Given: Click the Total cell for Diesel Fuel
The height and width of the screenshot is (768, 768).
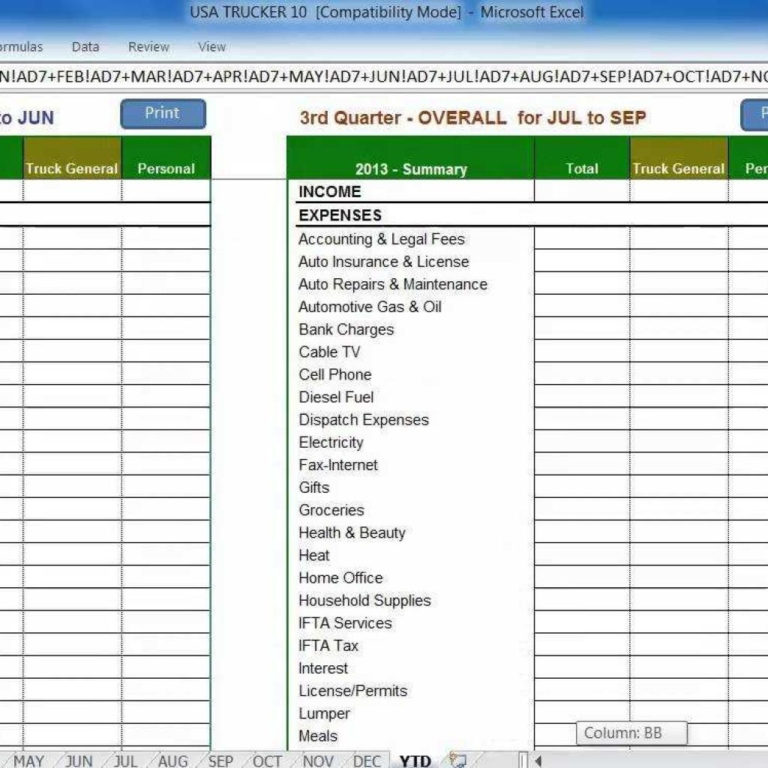Looking at the screenshot, I should click(x=582, y=396).
